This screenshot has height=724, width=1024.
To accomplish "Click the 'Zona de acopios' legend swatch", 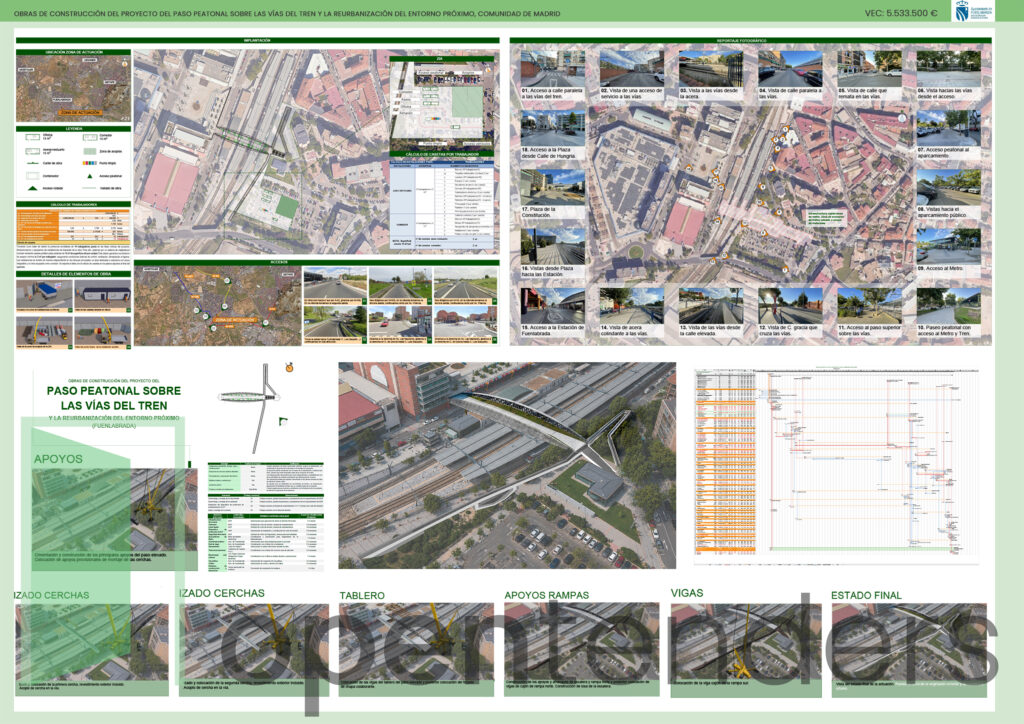I will pyautogui.click(x=90, y=151).
